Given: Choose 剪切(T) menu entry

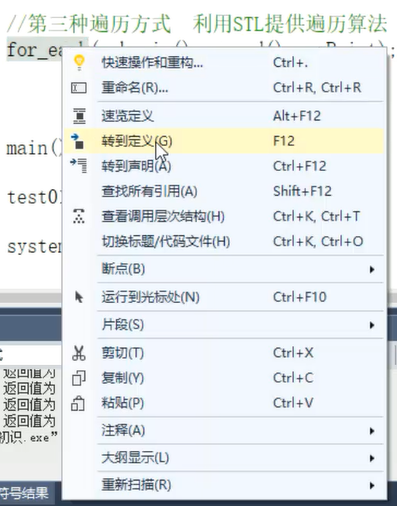Looking at the screenshot, I should coord(223,353).
